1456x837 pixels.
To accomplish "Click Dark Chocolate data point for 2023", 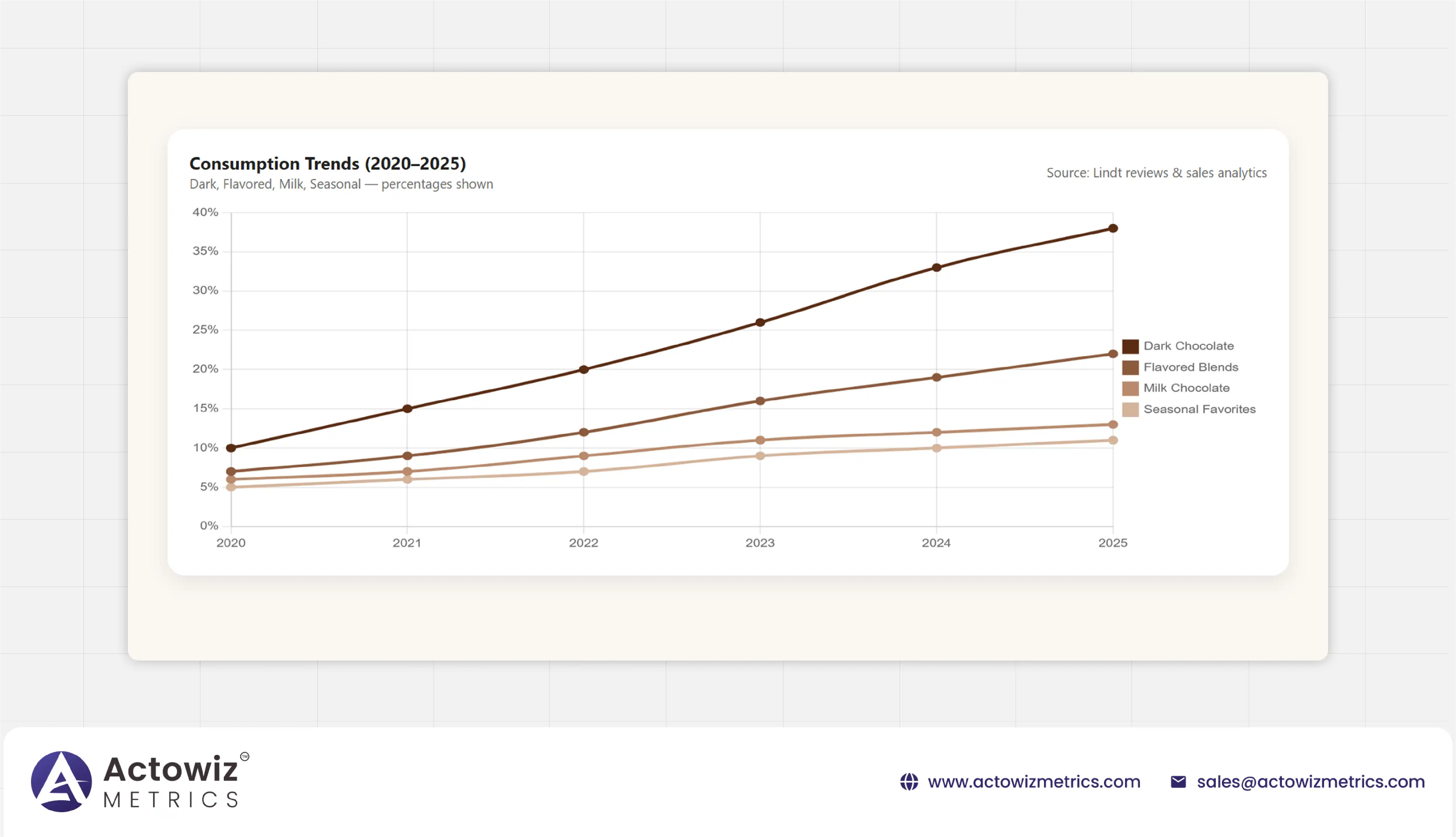I will point(760,323).
